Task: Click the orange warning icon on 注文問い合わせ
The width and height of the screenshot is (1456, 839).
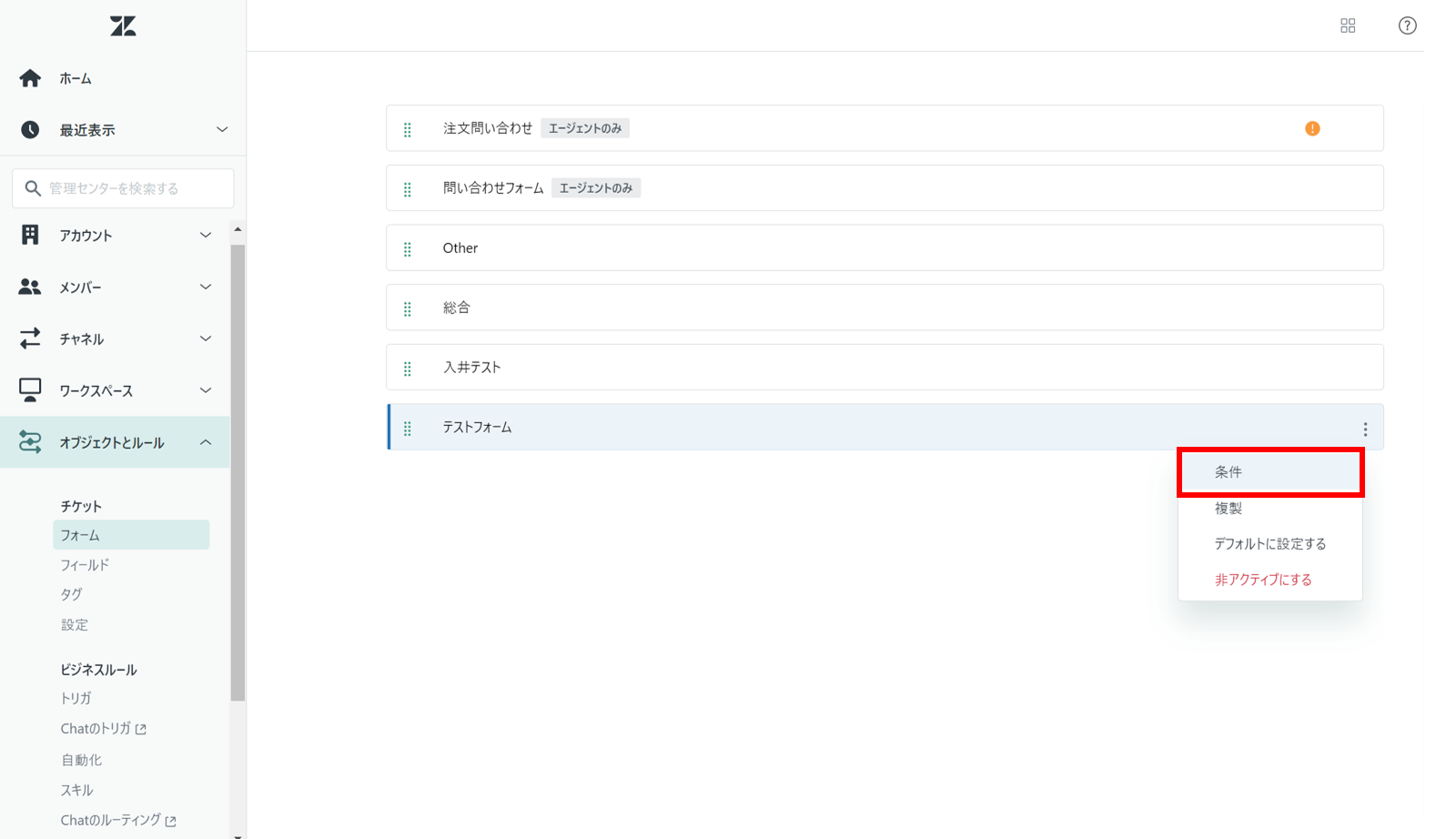Action: (x=1312, y=128)
